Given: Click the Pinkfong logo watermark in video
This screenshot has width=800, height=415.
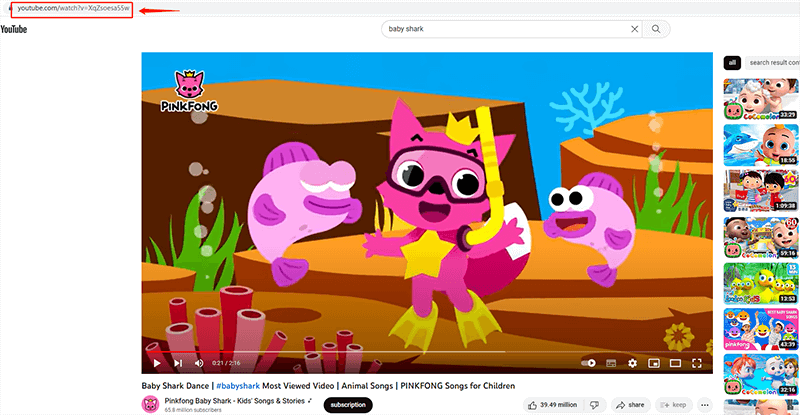Looking at the screenshot, I should (189, 91).
